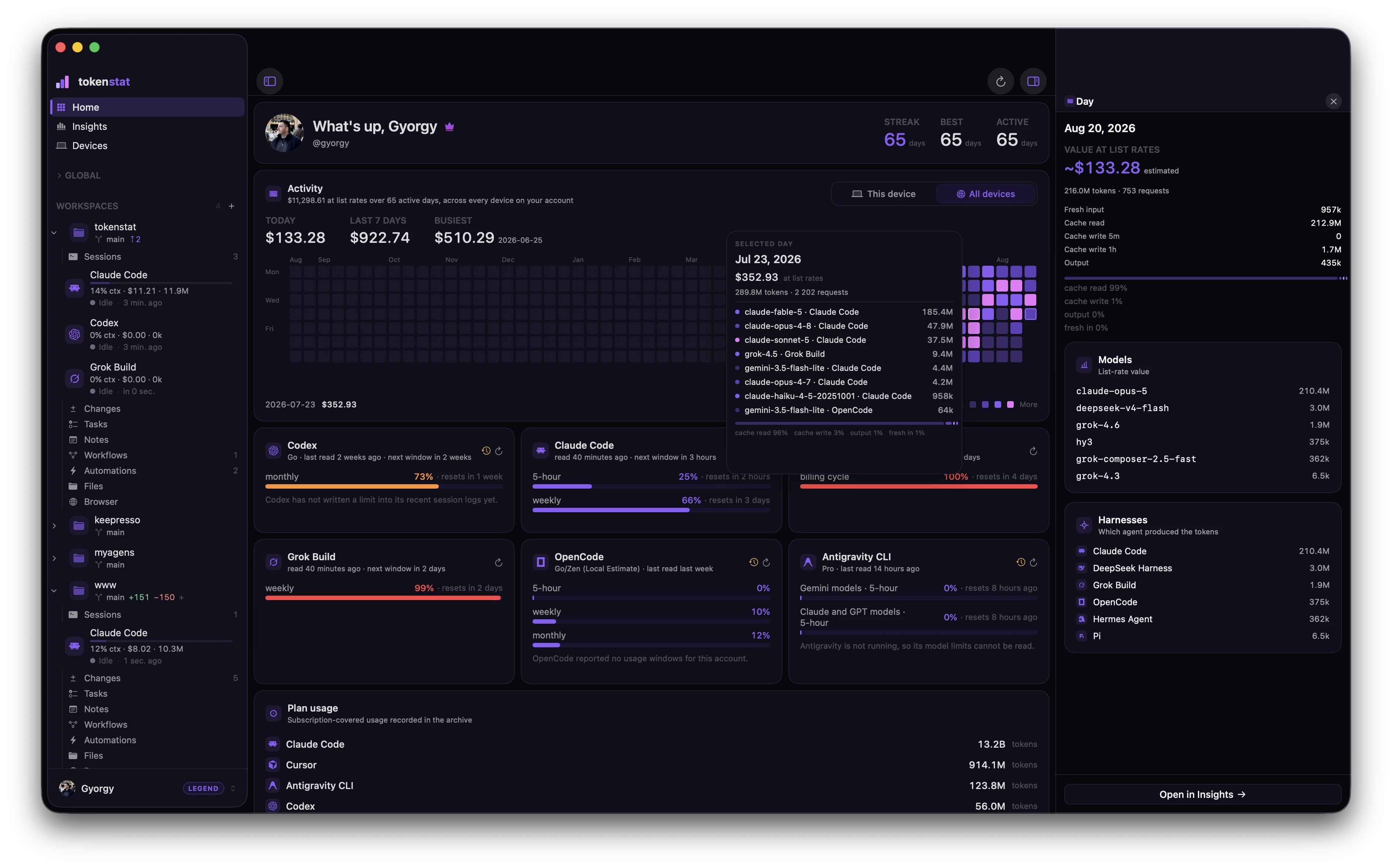Click claude-fable-5 row in selected day tooltip
The width and height of the screenshot is (1392, 868).
click(x=844, y=312)
